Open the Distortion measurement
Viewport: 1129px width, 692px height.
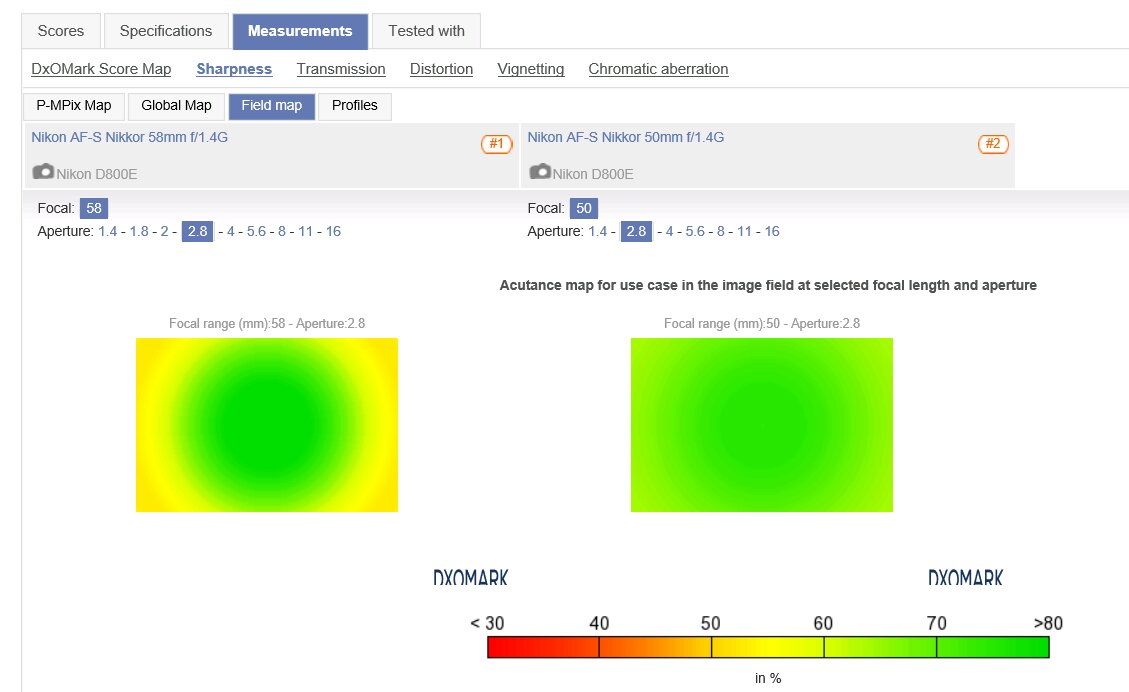click(441, 69)
